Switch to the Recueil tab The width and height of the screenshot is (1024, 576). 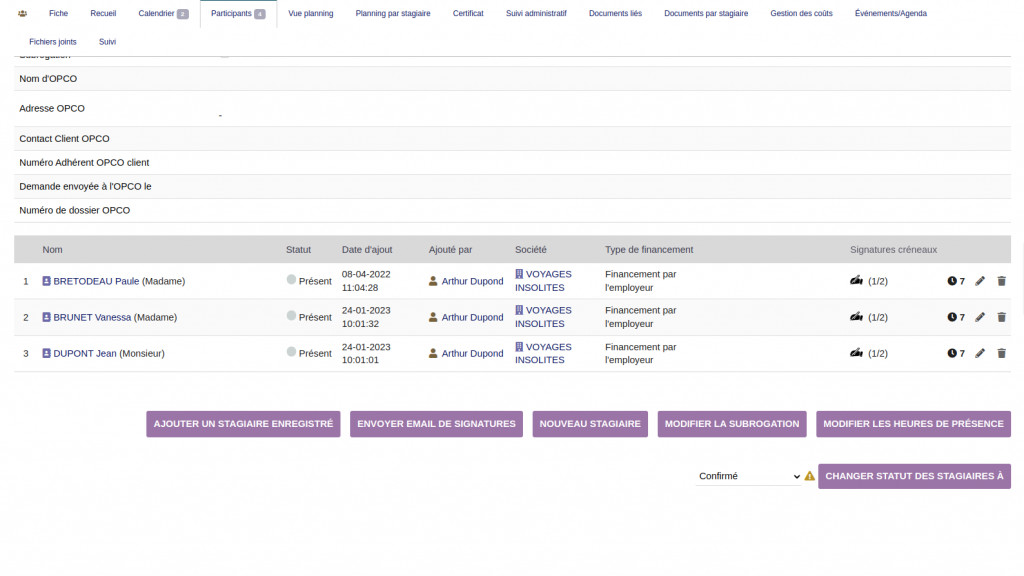pos(103,13)
